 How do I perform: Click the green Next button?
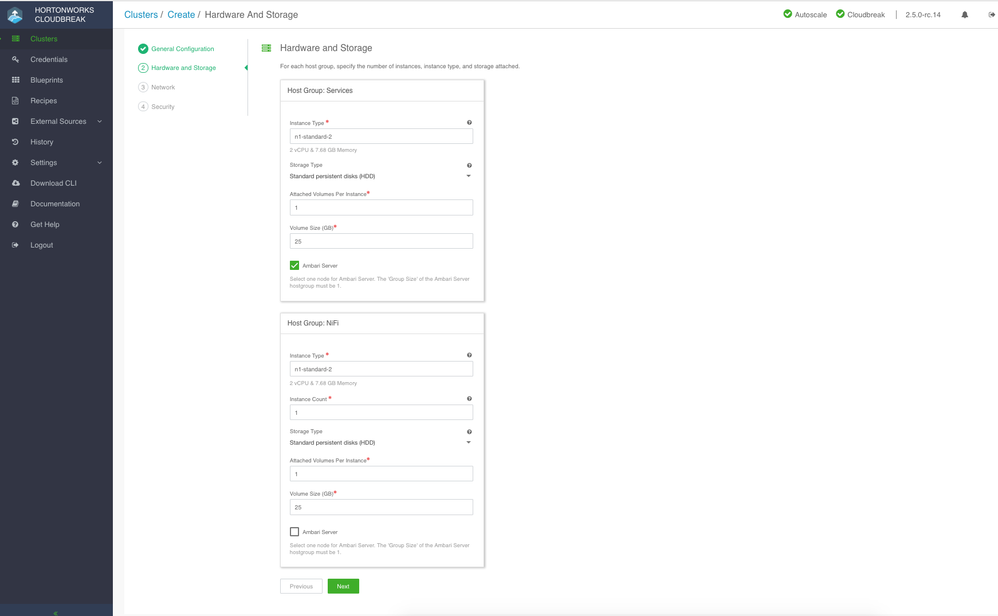pyautogui.click(x=343, y=586)
